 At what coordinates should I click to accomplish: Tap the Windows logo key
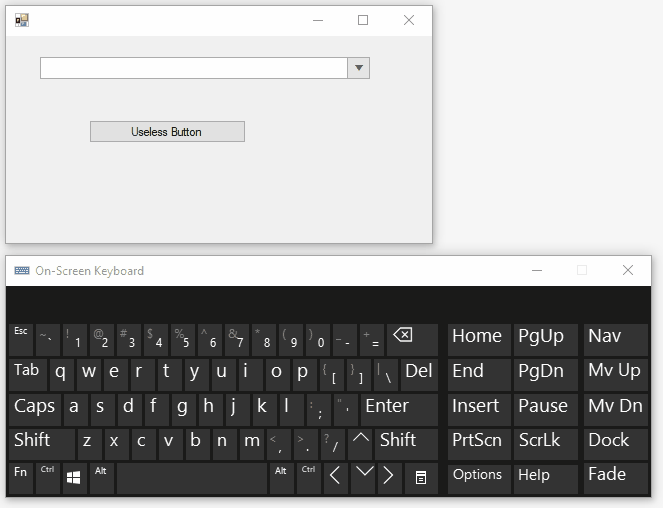pos(74,478)
